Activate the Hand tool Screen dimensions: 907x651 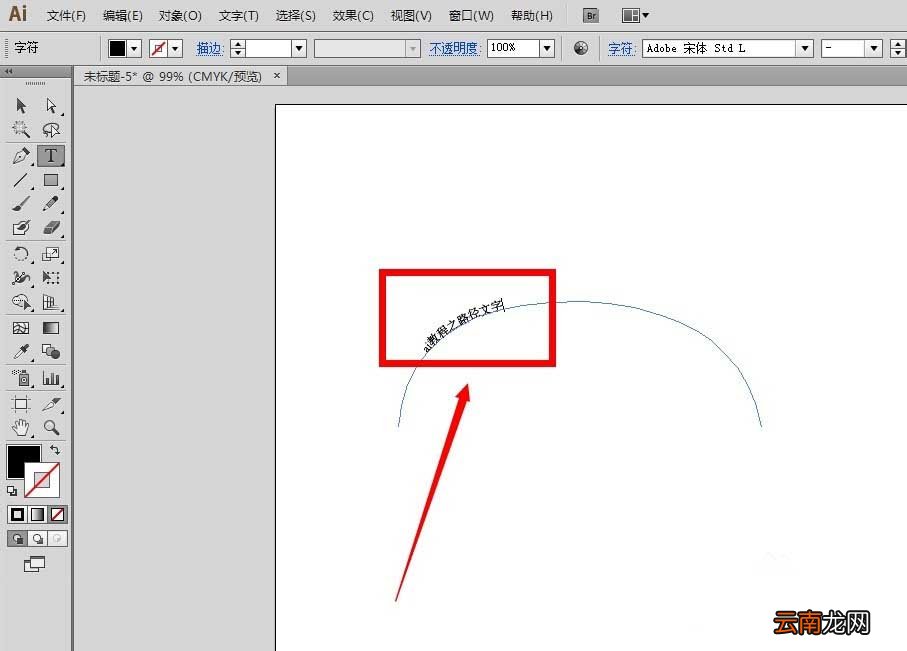pyautogui.click(x=21, y=428)
